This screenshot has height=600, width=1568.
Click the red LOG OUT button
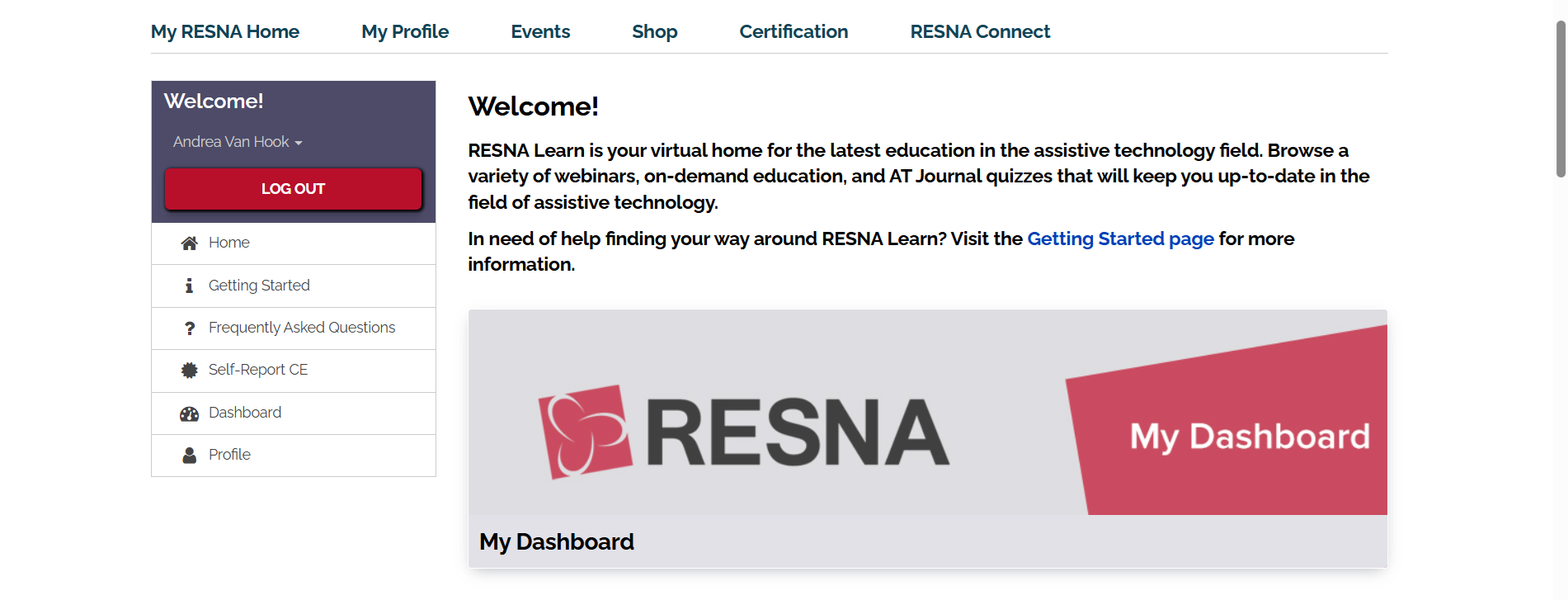click(x=294, y=189)
